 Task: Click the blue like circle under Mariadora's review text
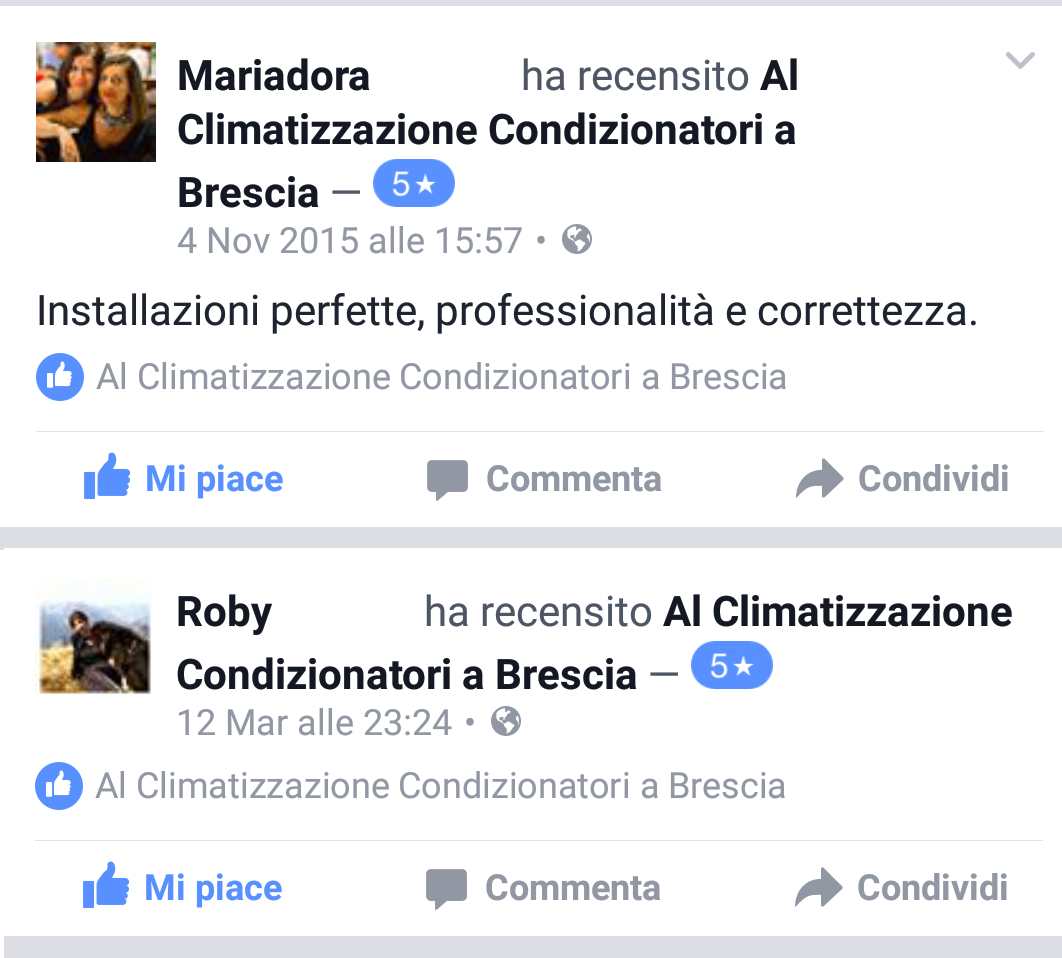click(60, 377)
